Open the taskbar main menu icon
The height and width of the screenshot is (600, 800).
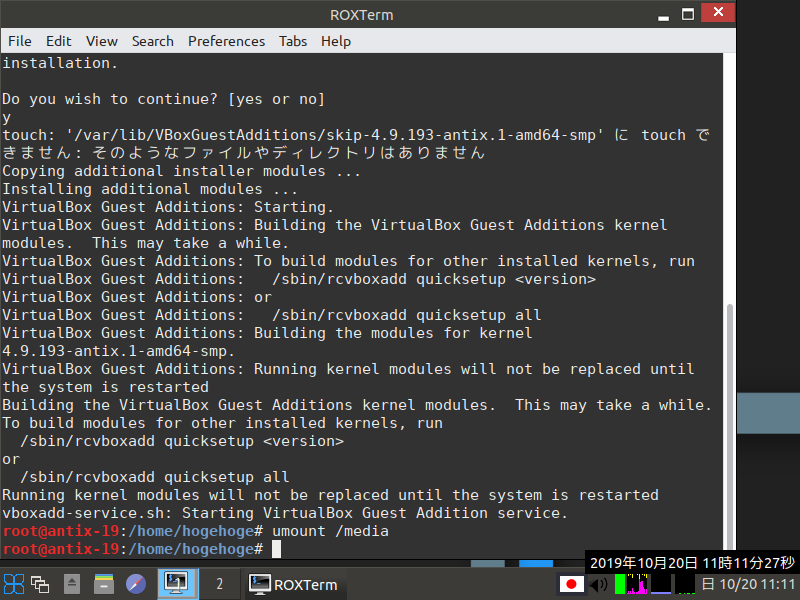click(x=14, y=584)
